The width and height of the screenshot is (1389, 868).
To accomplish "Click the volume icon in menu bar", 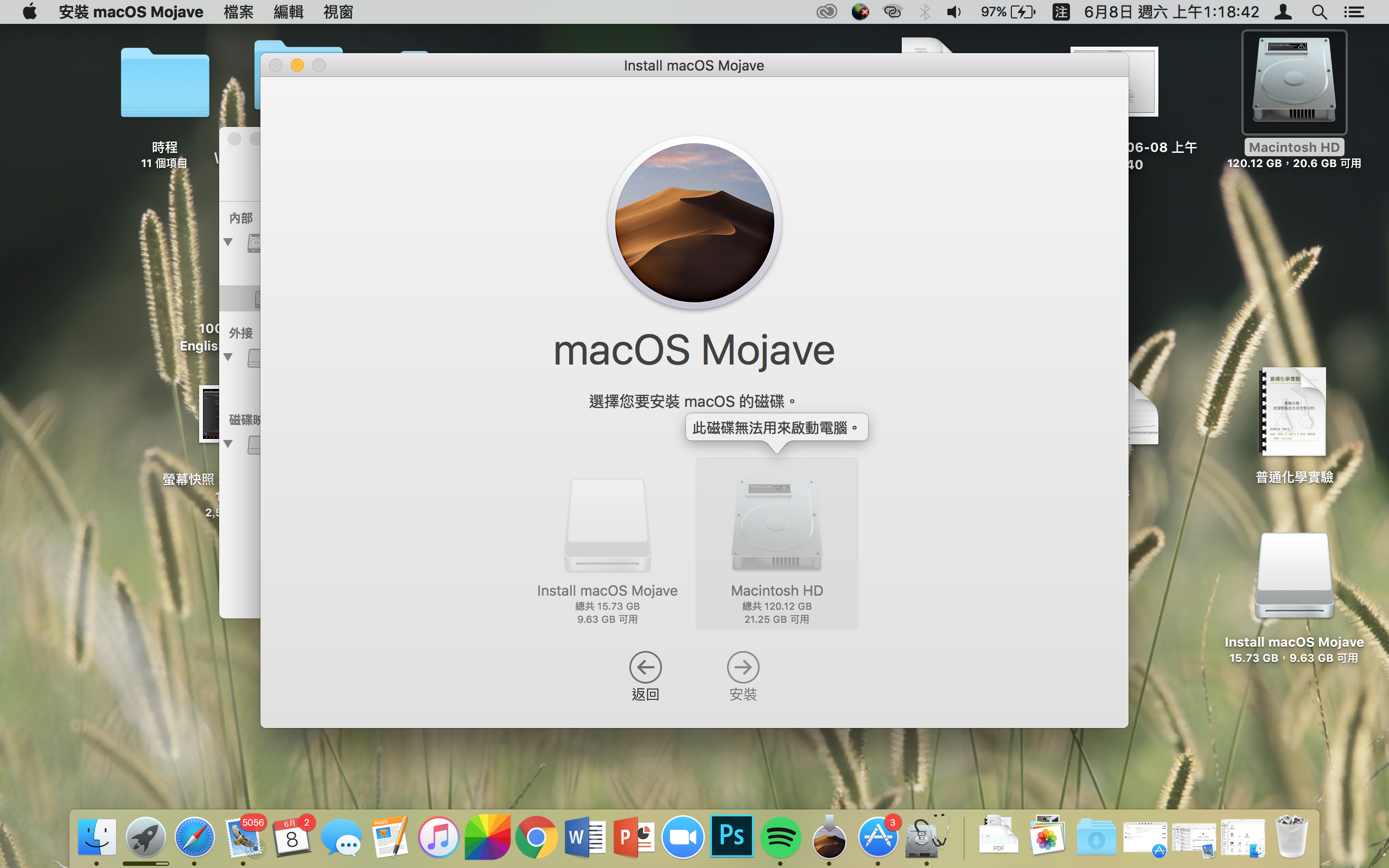I will (953, 12).
